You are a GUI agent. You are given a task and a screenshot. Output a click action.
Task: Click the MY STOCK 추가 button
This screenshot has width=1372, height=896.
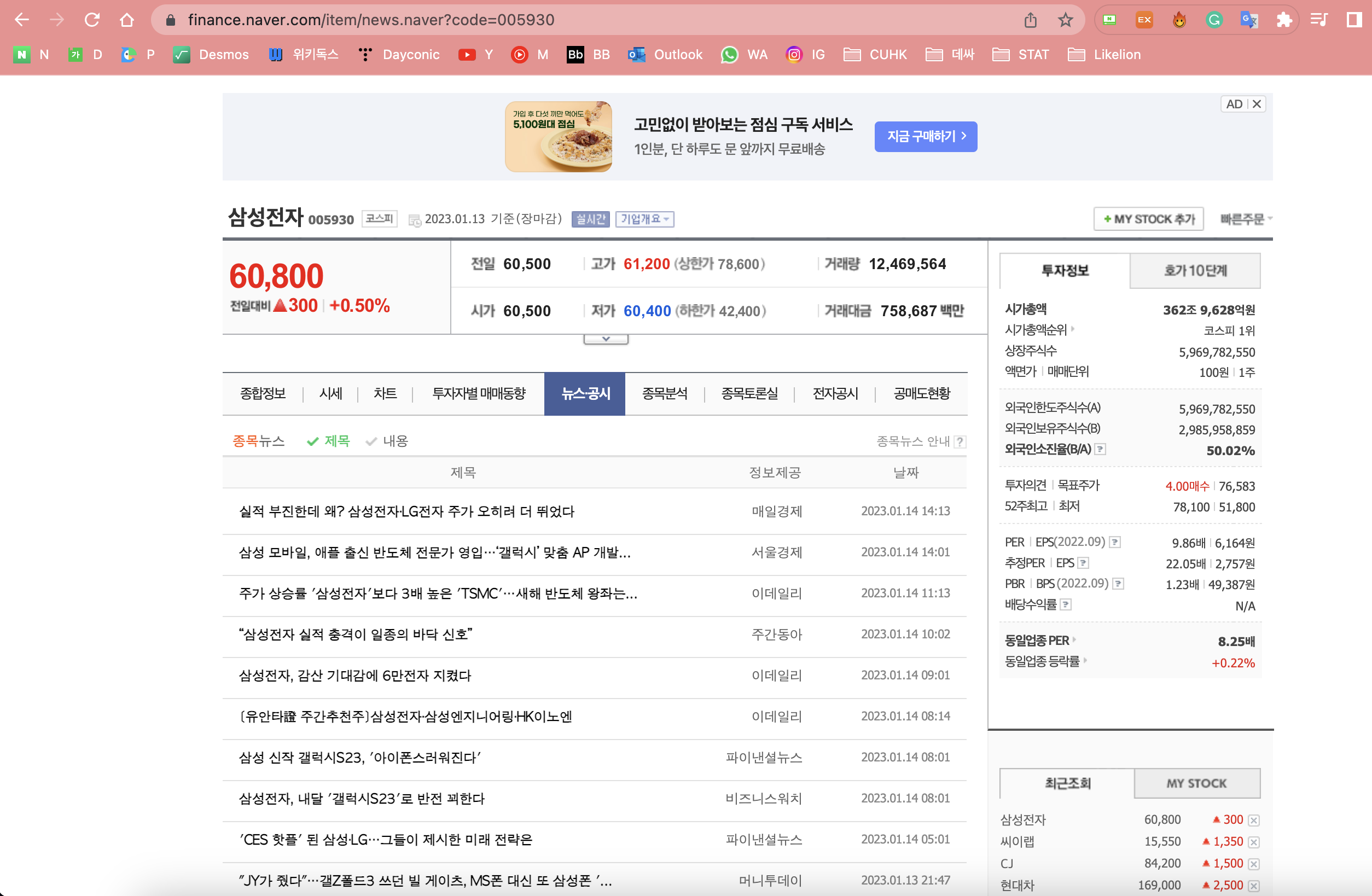pyautogui.click(x=1148, y=219)
